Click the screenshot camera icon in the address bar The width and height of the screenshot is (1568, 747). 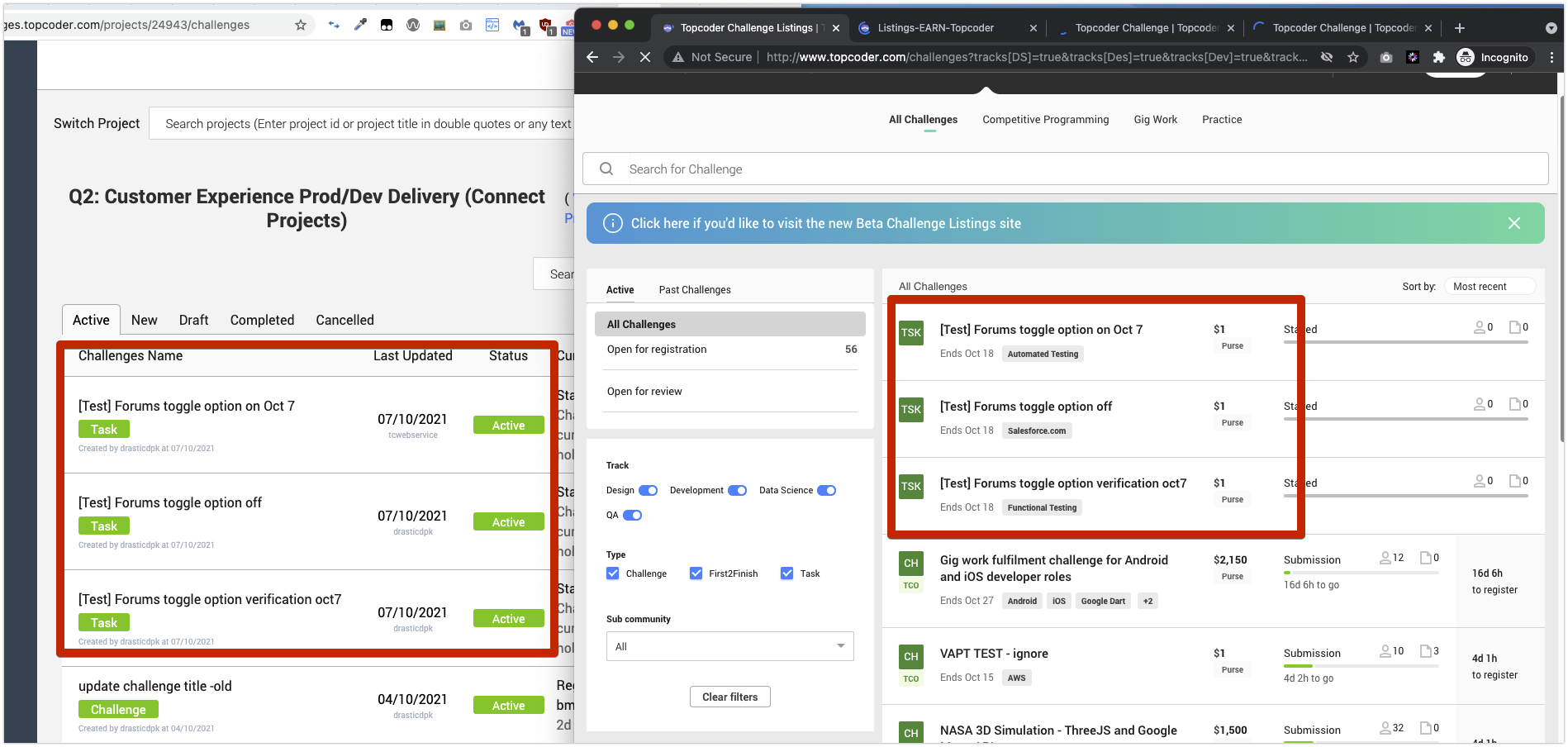click(1386, 57)
